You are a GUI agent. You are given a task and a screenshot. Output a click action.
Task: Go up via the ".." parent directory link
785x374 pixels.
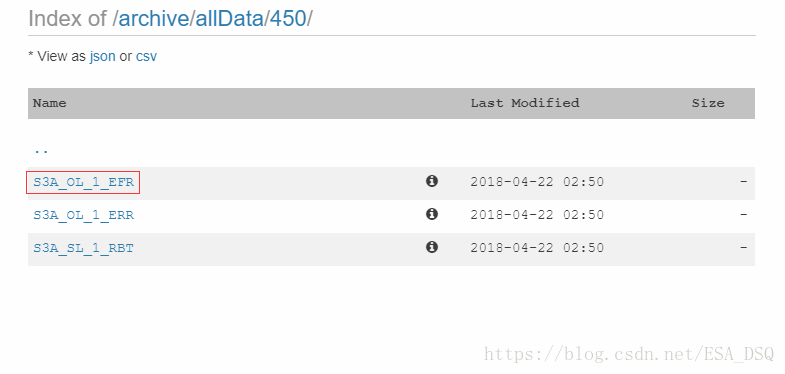click(x=41, y=150)
